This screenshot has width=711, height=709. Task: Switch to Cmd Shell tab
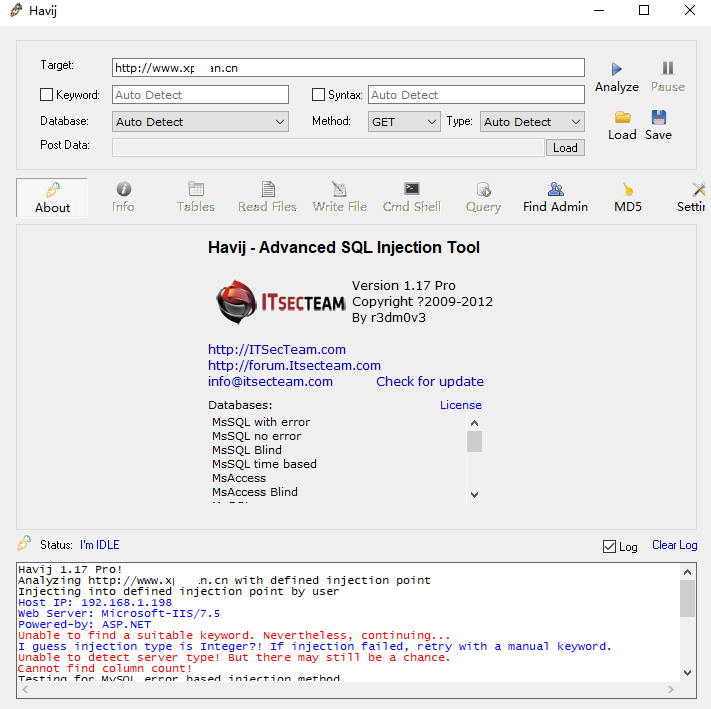(412, 198)
